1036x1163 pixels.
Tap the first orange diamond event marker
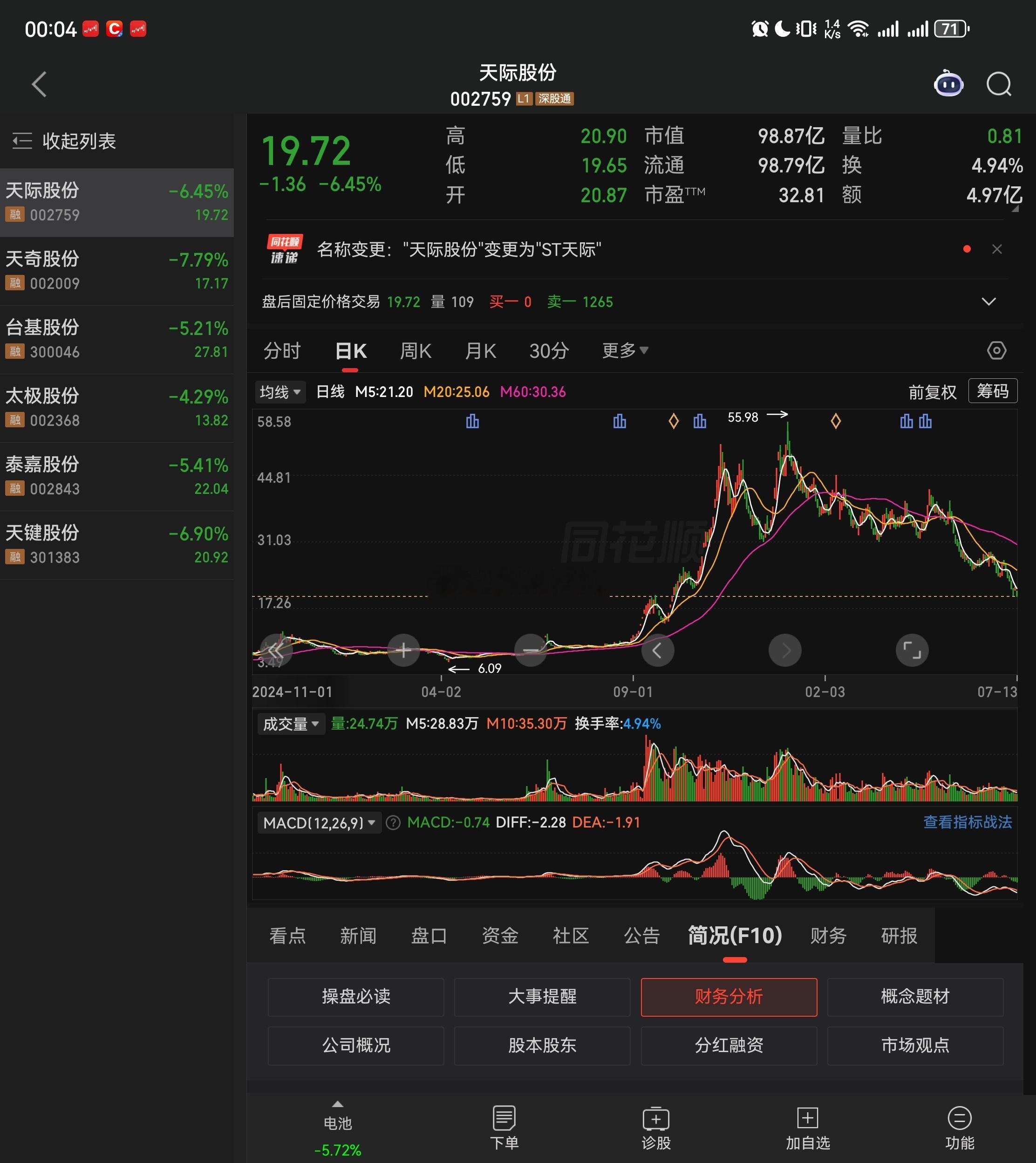click(x=674, y=421)
